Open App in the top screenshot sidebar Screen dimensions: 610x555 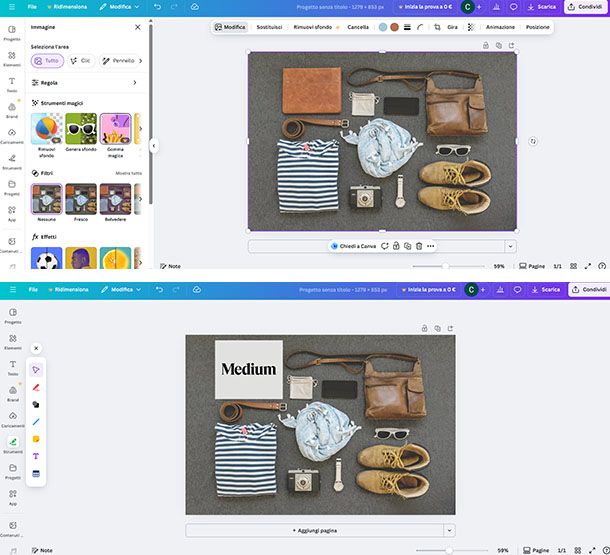[12, 213]
